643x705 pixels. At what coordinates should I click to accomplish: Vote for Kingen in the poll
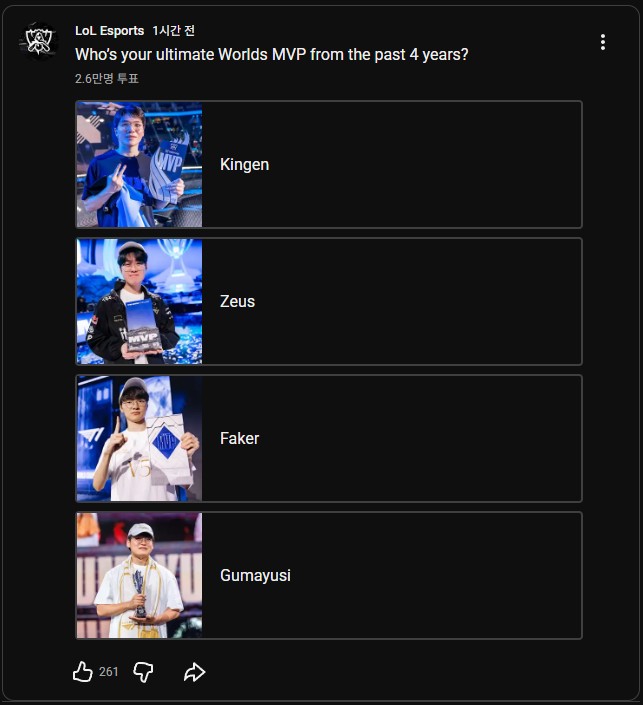[390, 164]
